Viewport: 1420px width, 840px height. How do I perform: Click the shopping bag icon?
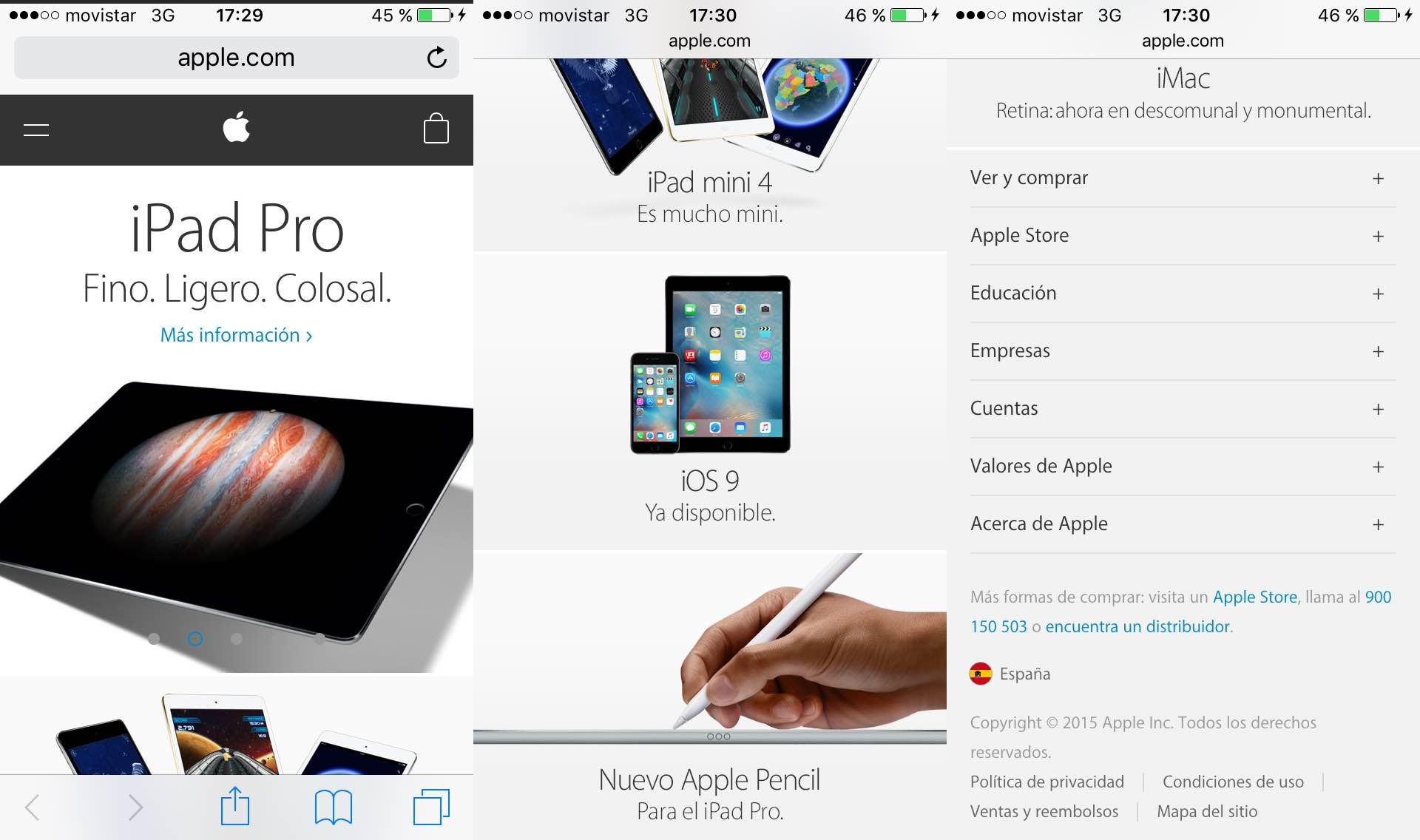(x=437, y=128)
